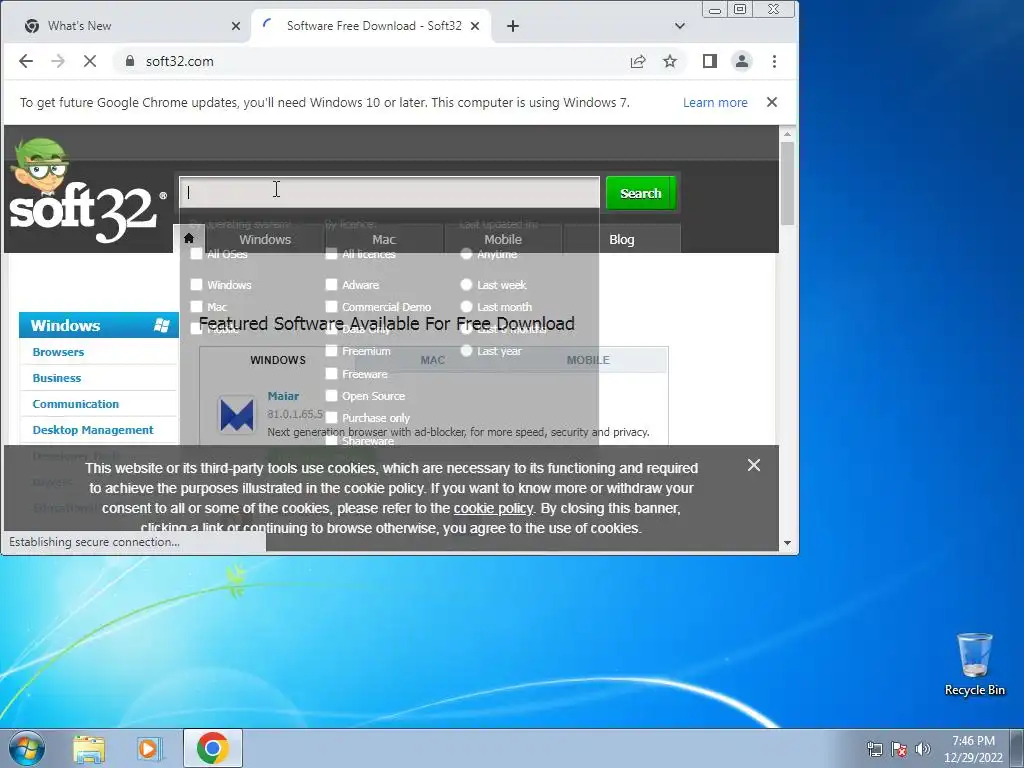Click inside the Soft32 search field
1024x768 pixels.
[x=389, y=192]
